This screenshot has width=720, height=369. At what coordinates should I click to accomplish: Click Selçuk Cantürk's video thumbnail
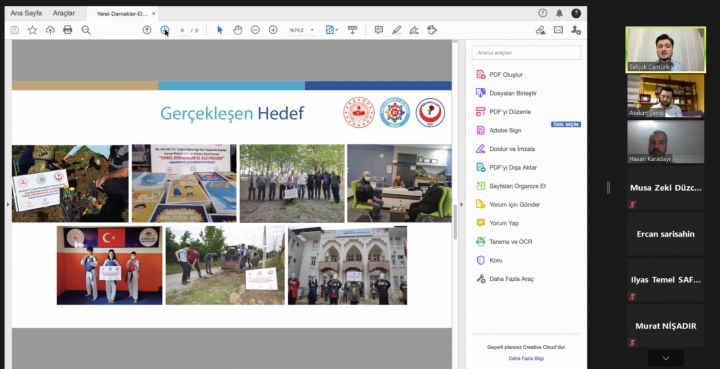point(665,50)
